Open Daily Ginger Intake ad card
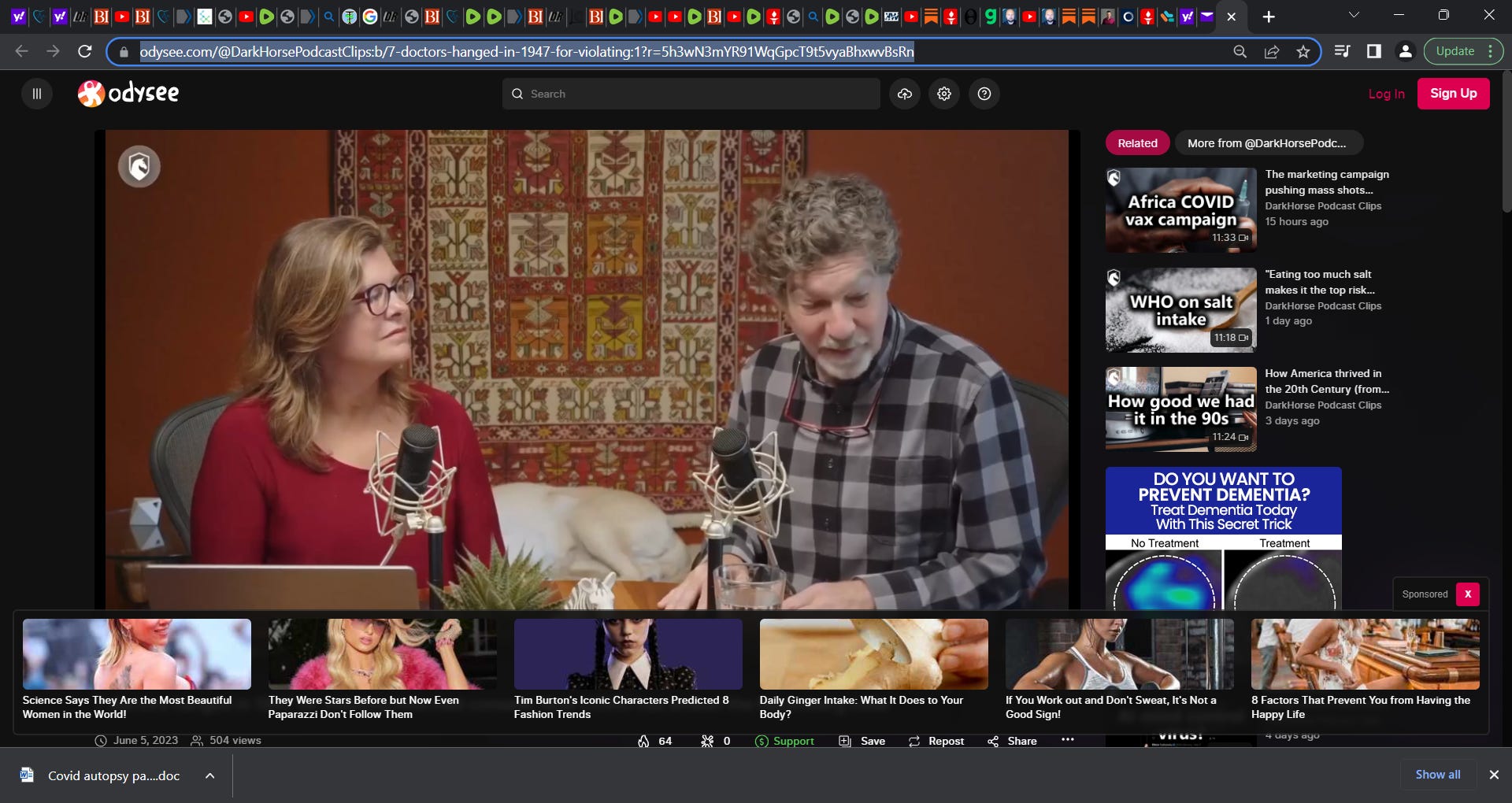This screenshot has height=803, width=1512. click(874, 670)
